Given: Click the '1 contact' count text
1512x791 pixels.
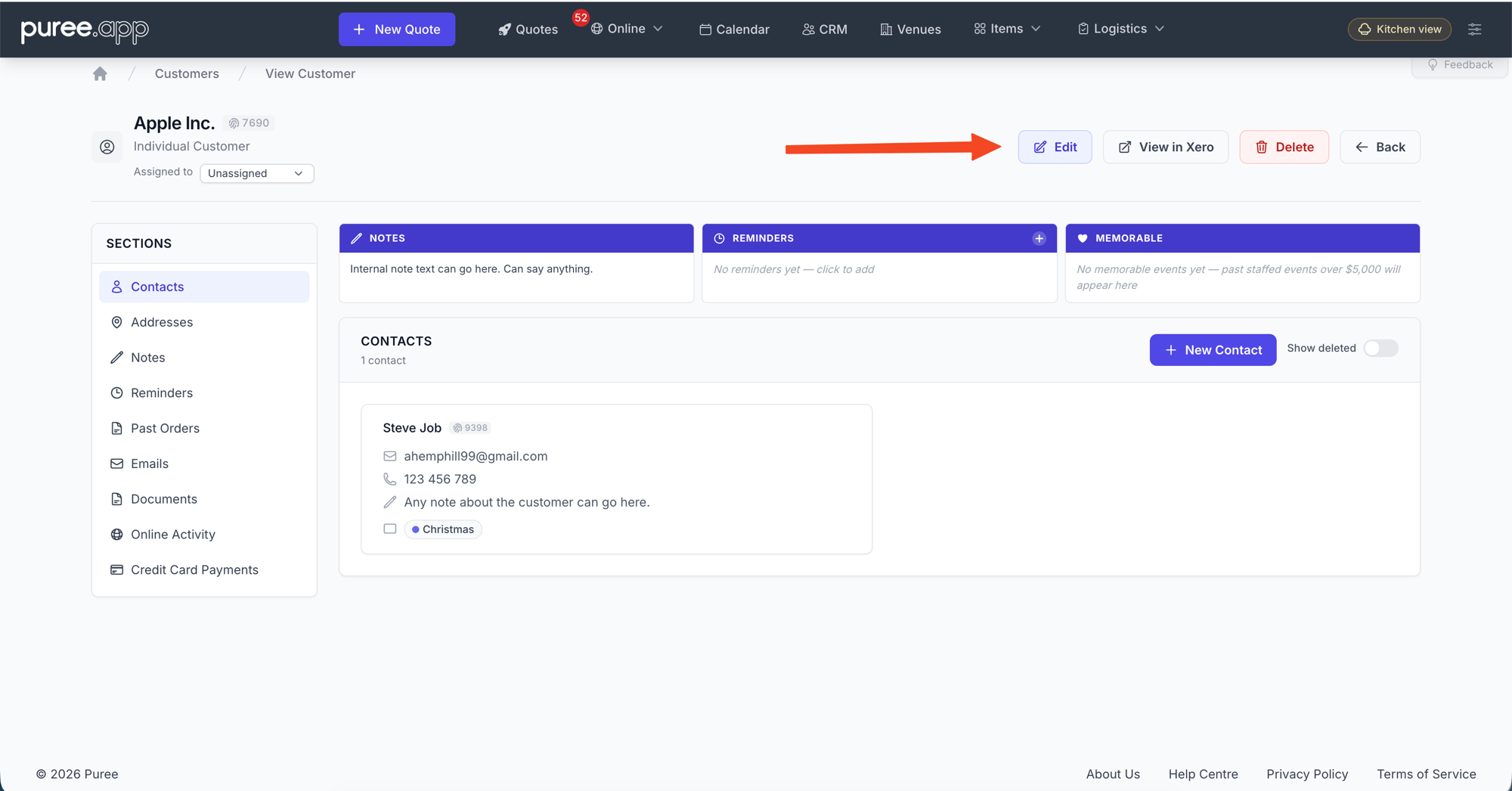Looking at the screenshot, I should pyautogui.click(x=383, y=361).
